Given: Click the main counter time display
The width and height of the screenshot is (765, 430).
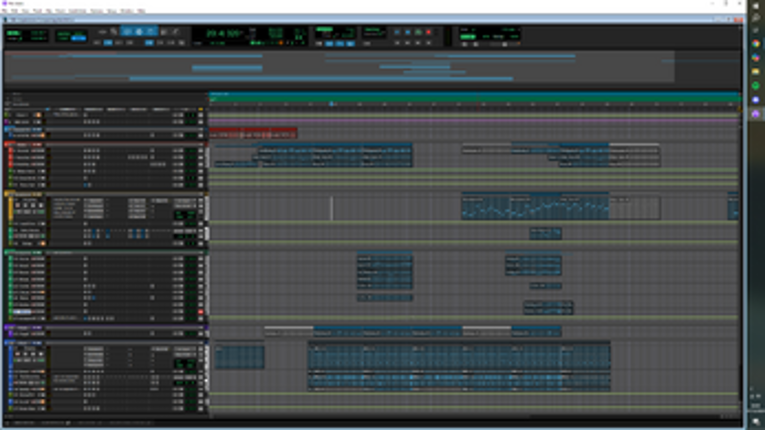Looking at the screenshot, I should pyautogui.click(x=221, y=33).
